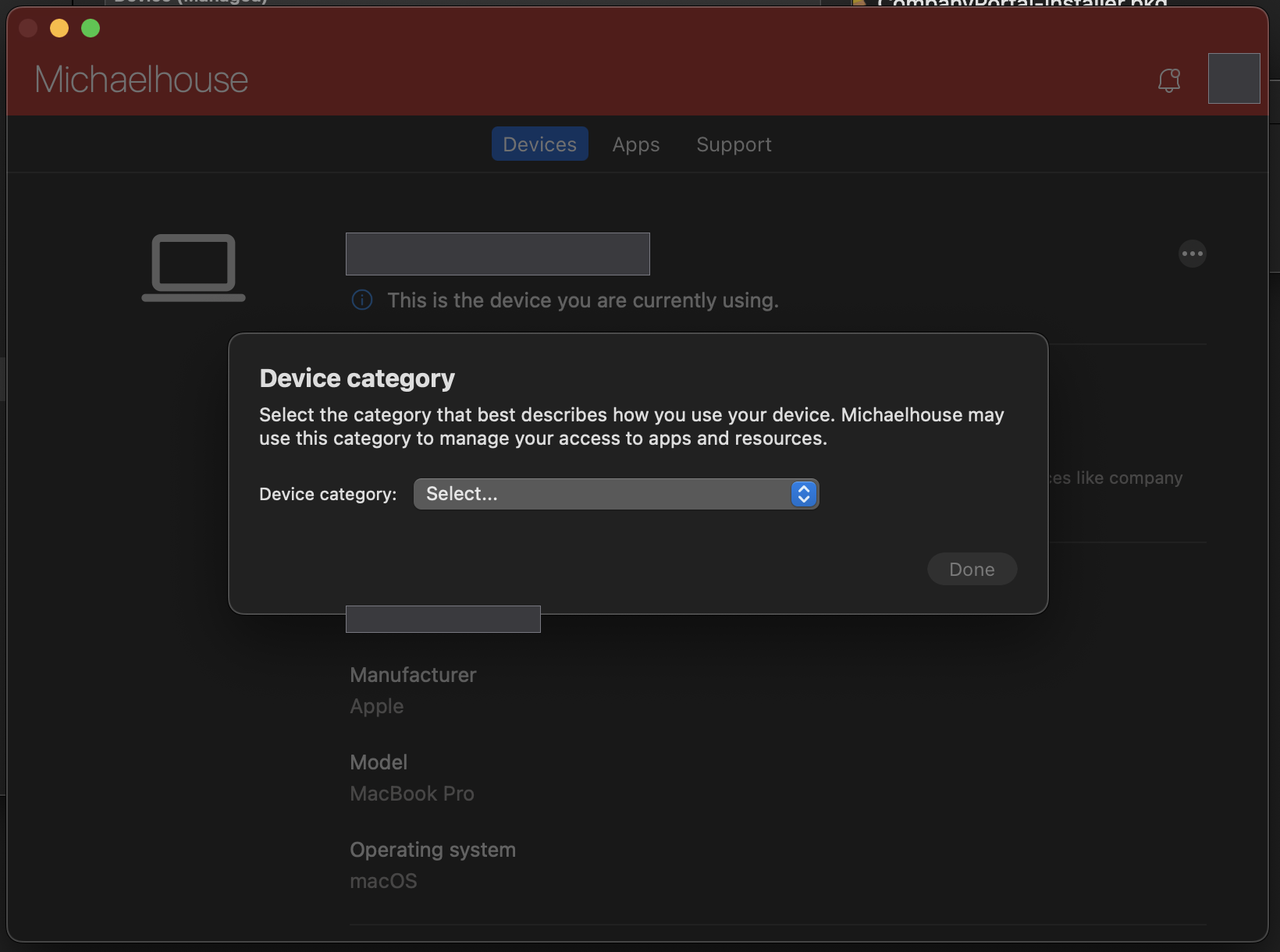
Task: Click the info icon beside current device message
Action: pyautogui.click(x=362, y=300)
